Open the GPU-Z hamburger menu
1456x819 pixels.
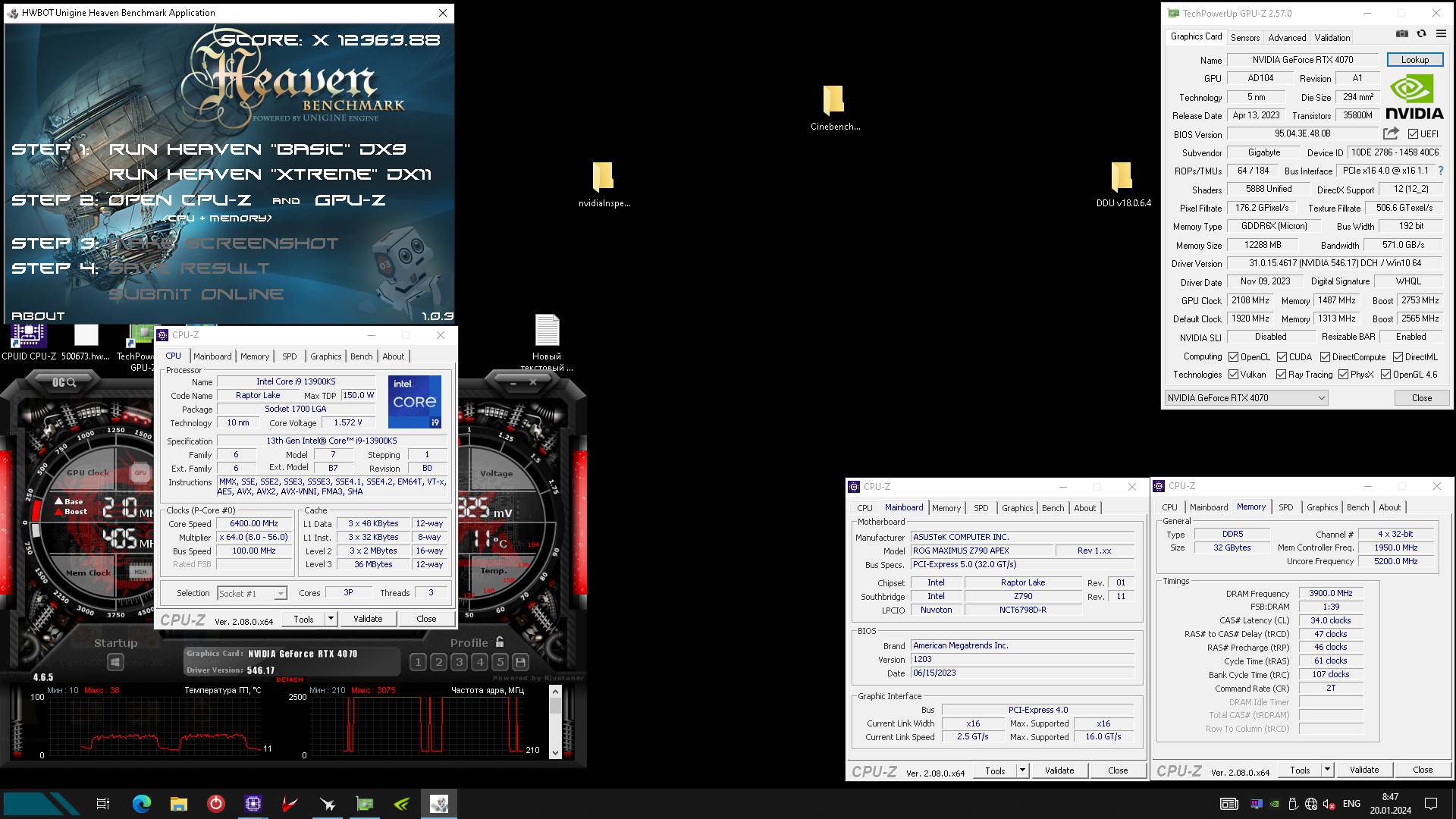(x=1442, y=34)
